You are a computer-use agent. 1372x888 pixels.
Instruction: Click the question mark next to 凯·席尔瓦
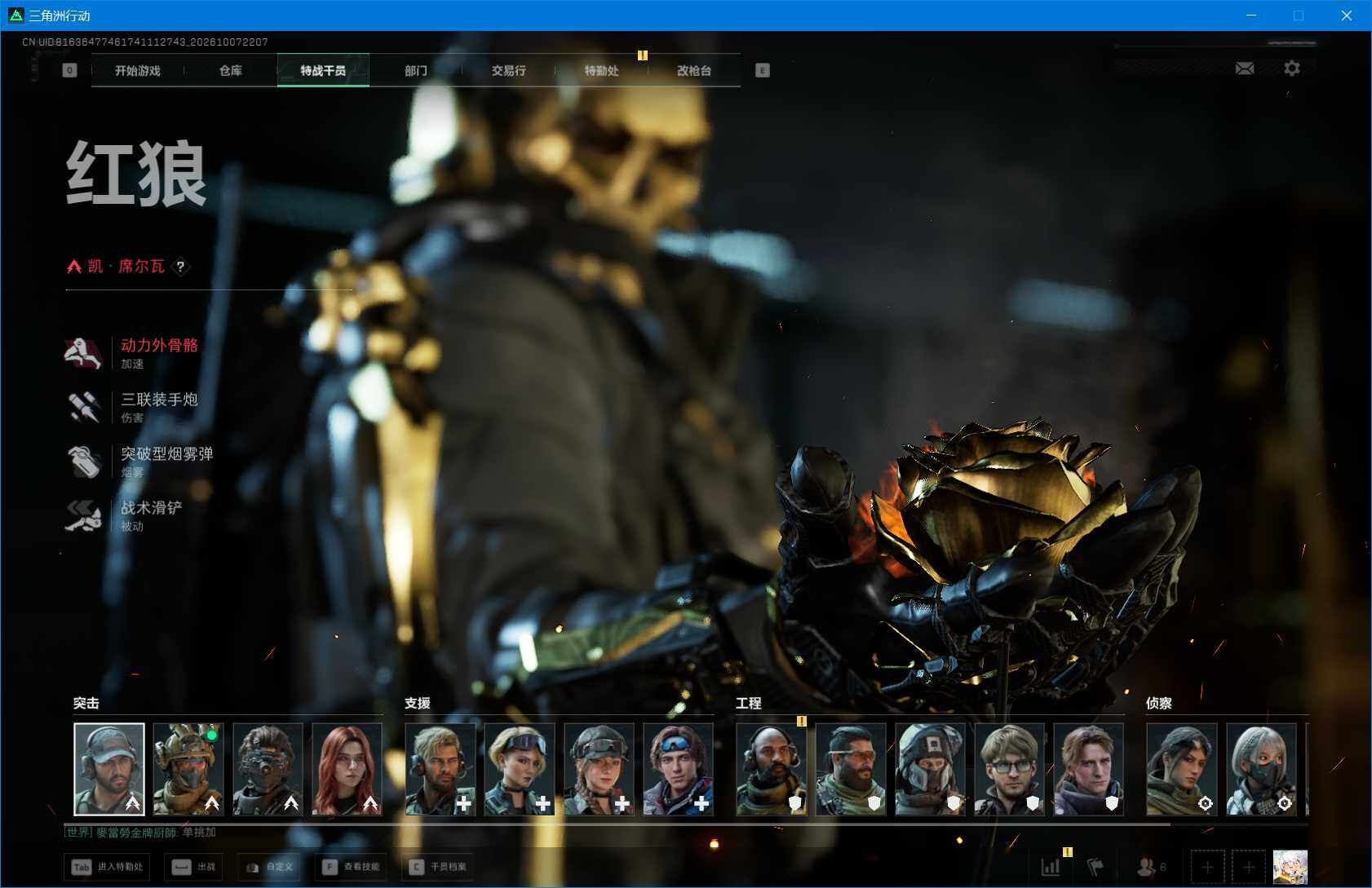pyautogui.click(x=181, y=267)
